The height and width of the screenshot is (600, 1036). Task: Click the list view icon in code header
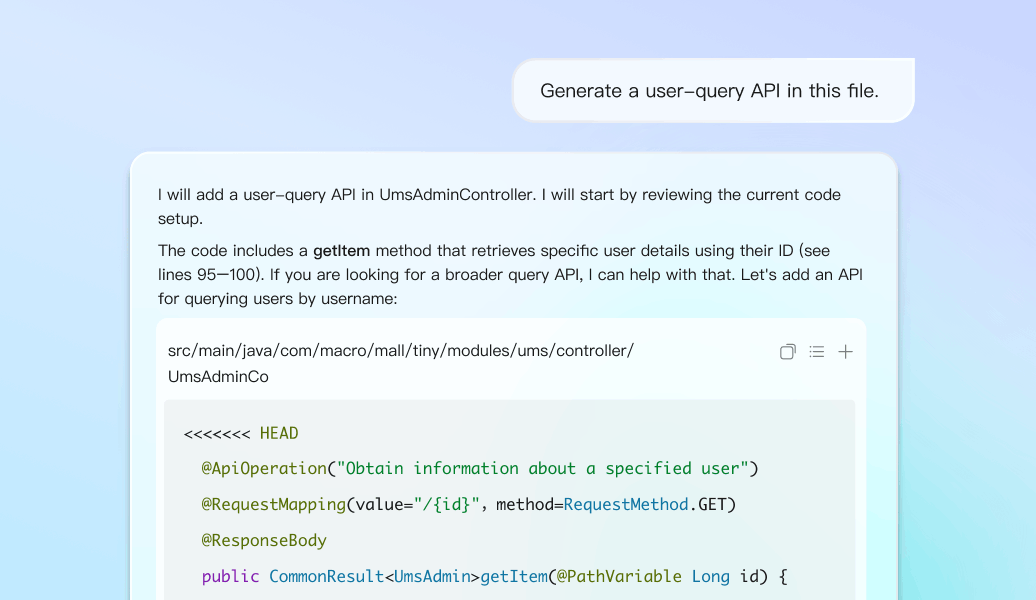[x=817, y=352]
